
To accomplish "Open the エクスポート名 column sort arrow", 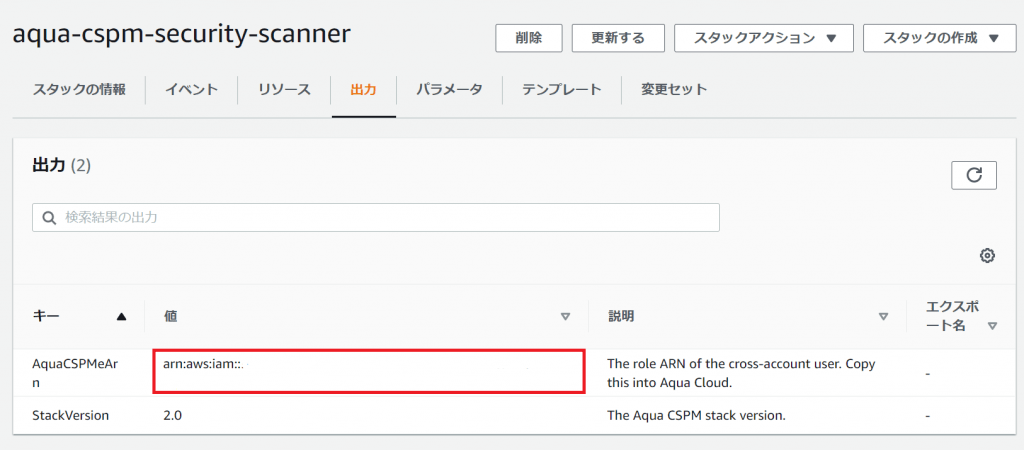I will click(993, 326).
